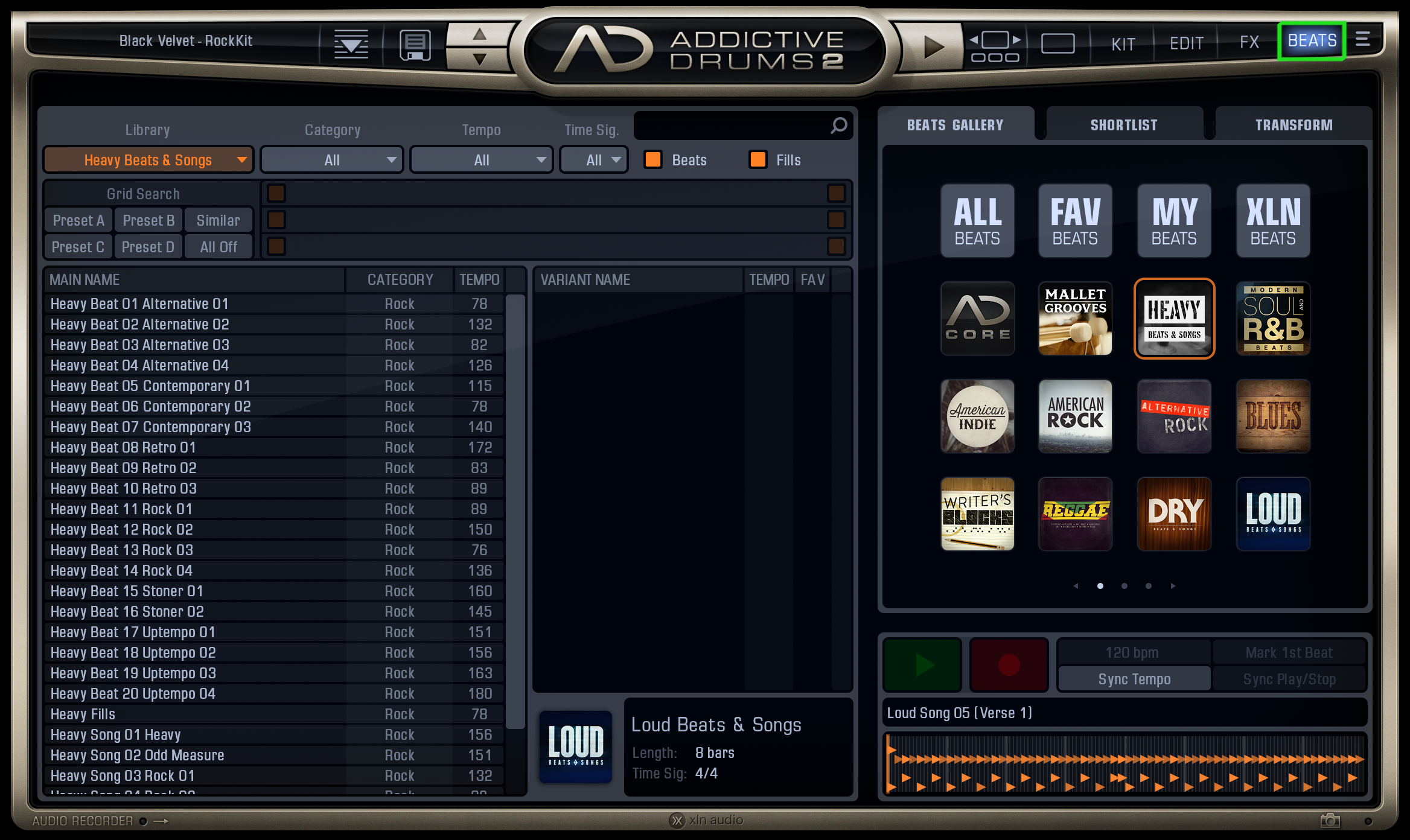Open the Category dropdown

pyautogui.click(x=332, y=160)
